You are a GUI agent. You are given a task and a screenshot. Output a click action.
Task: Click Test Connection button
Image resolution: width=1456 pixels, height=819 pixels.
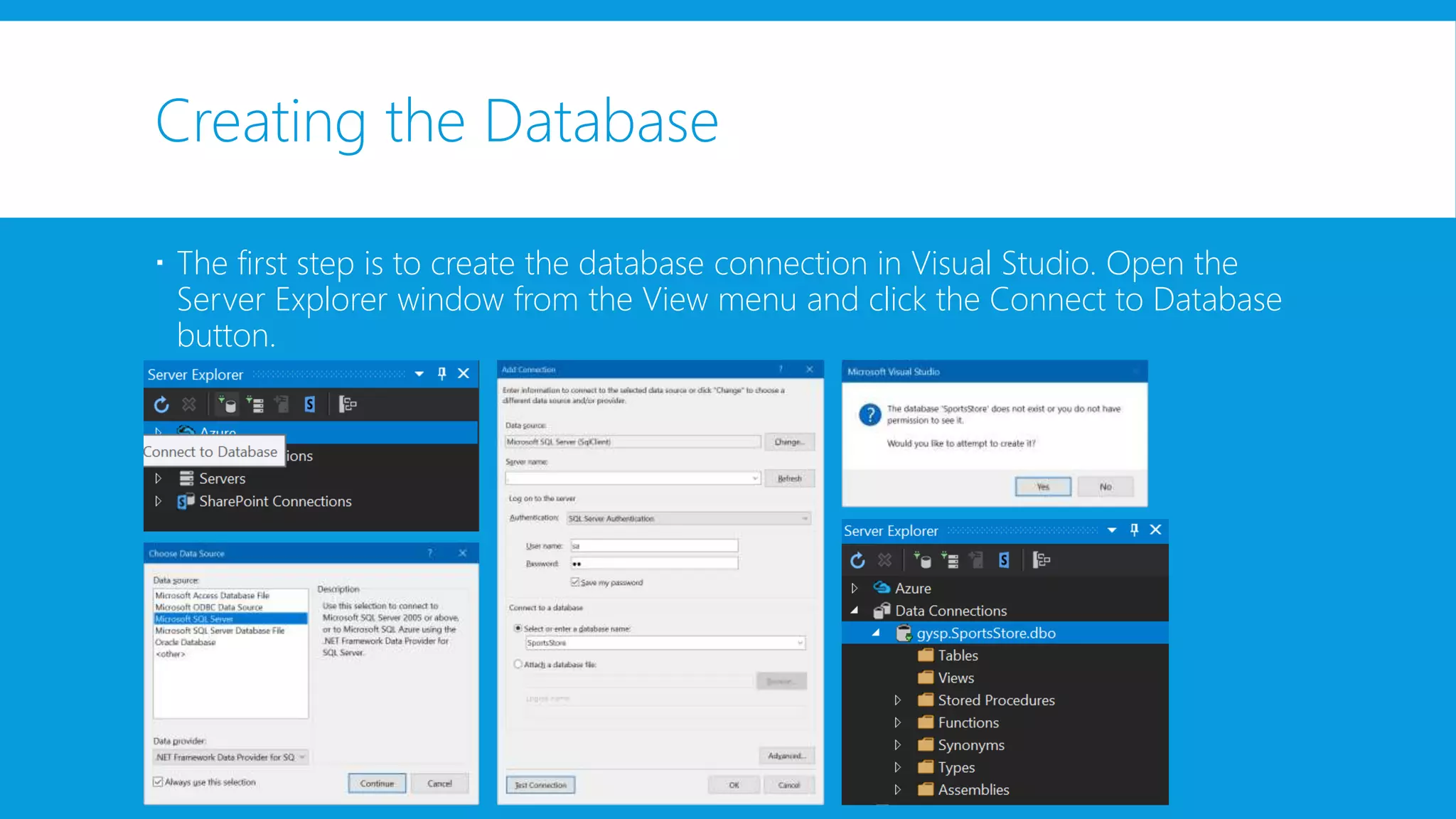point(540,785)
